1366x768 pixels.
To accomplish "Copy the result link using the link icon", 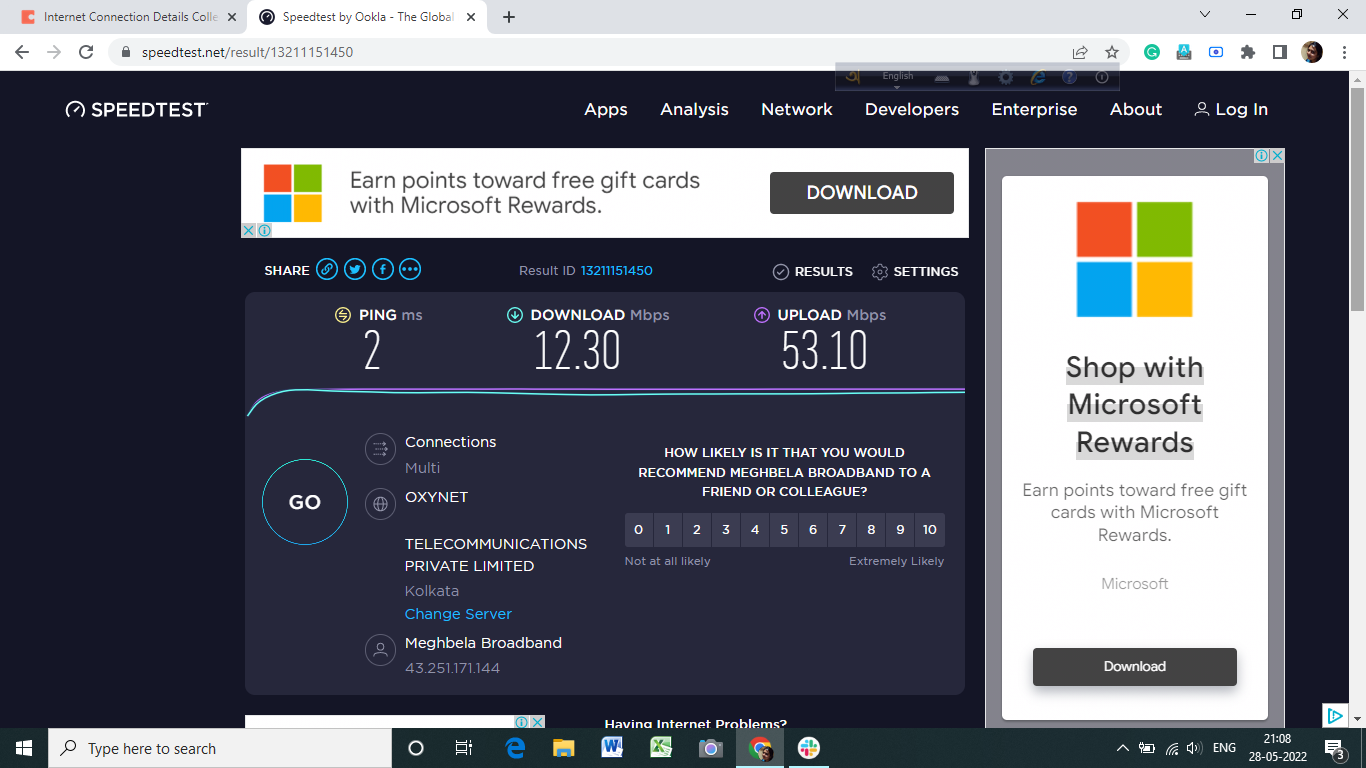I will pos(327,269).
